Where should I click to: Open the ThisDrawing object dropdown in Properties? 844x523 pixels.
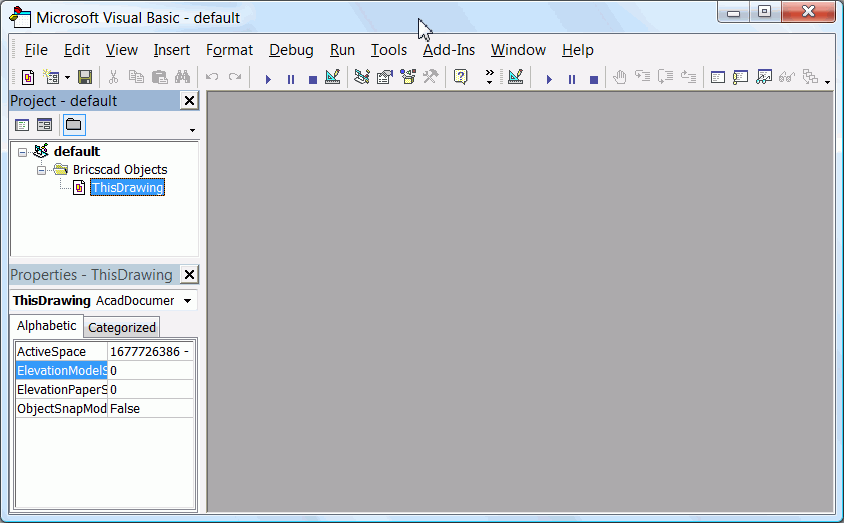[x=187, y=301]
